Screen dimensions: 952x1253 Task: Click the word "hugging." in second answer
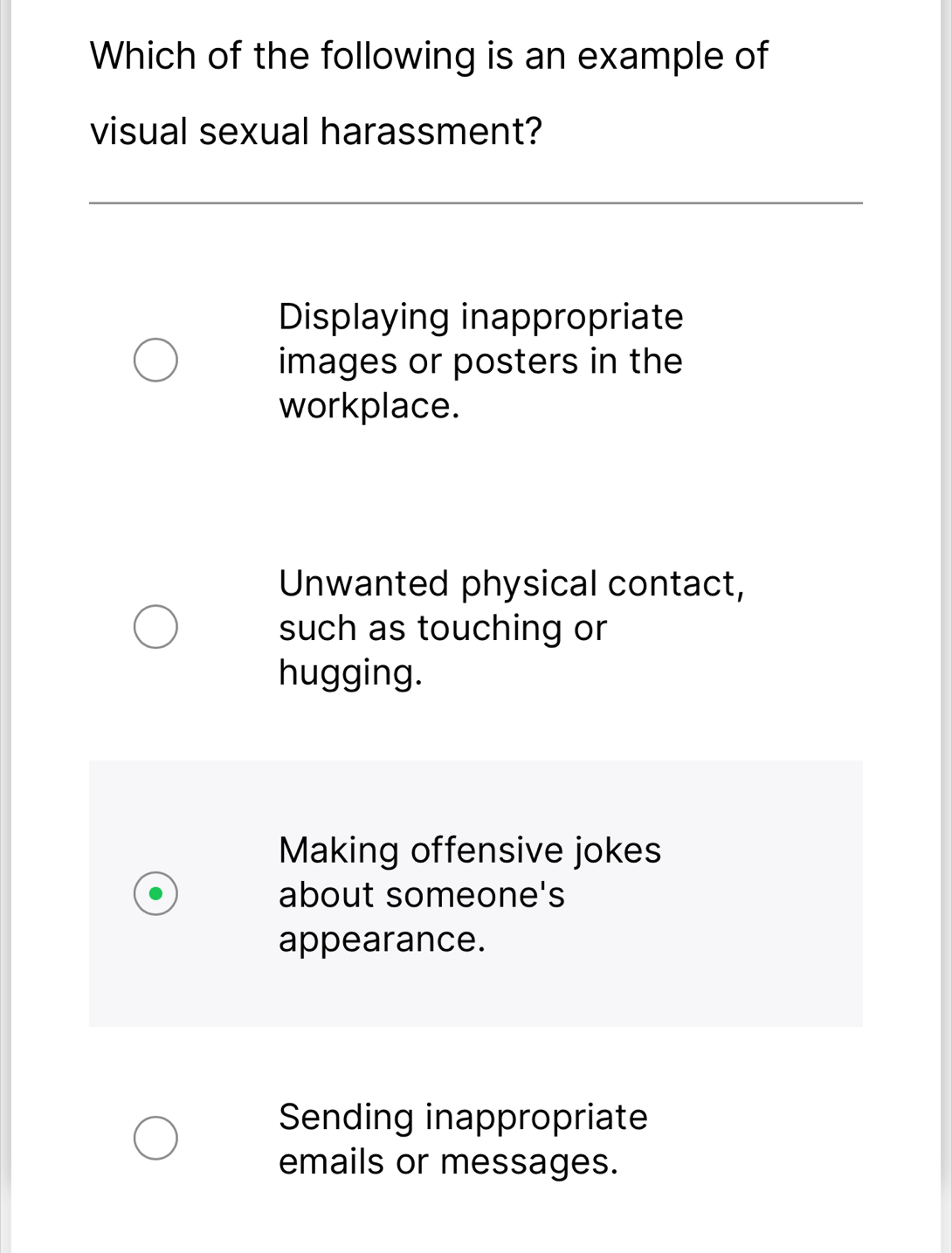click(x=350, y=673)
